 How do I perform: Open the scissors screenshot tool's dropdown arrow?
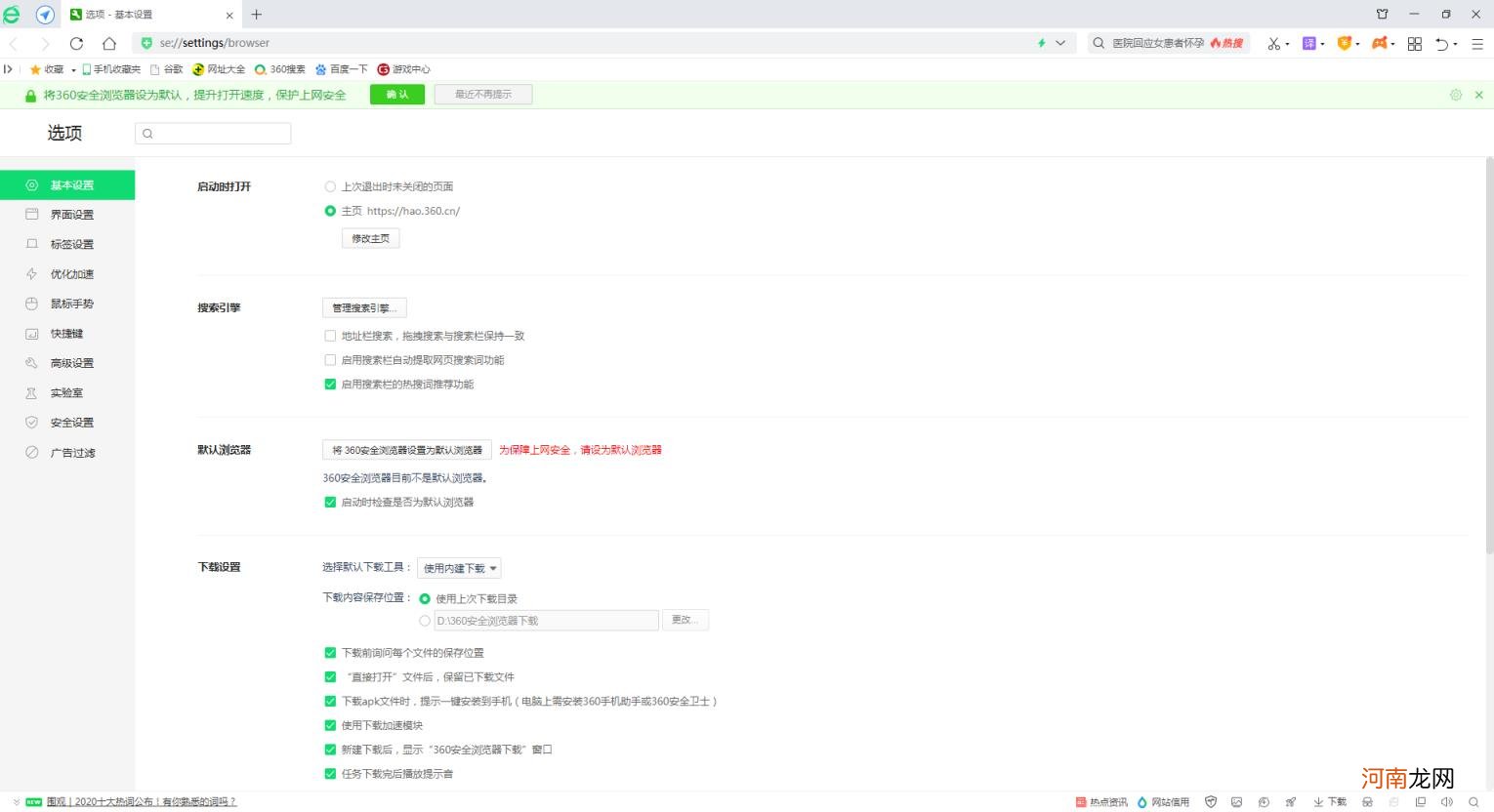(x=1287, y=44)
